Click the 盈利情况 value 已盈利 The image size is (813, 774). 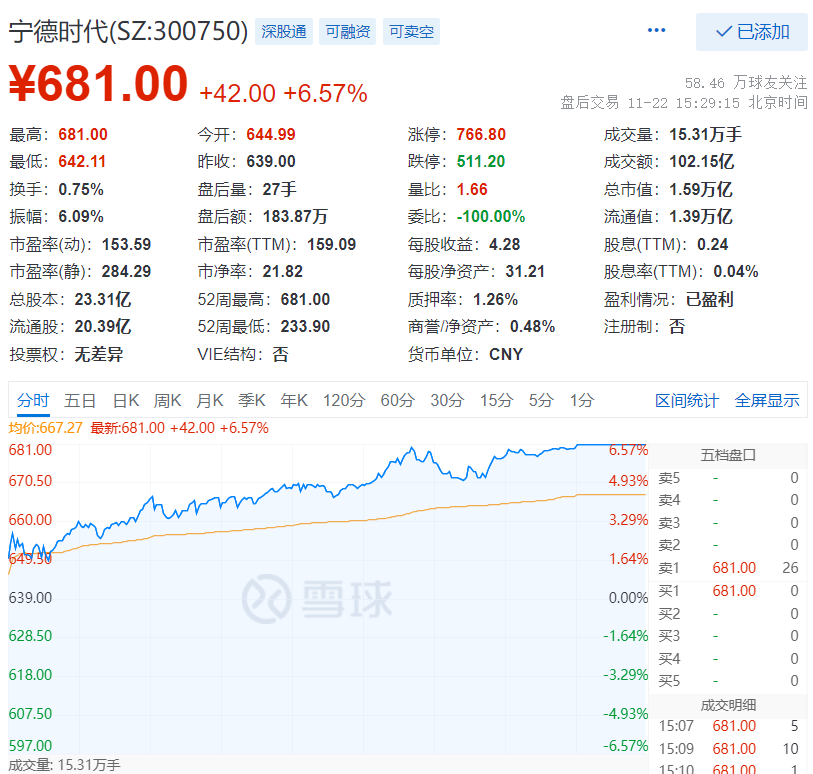pos(709,299)
